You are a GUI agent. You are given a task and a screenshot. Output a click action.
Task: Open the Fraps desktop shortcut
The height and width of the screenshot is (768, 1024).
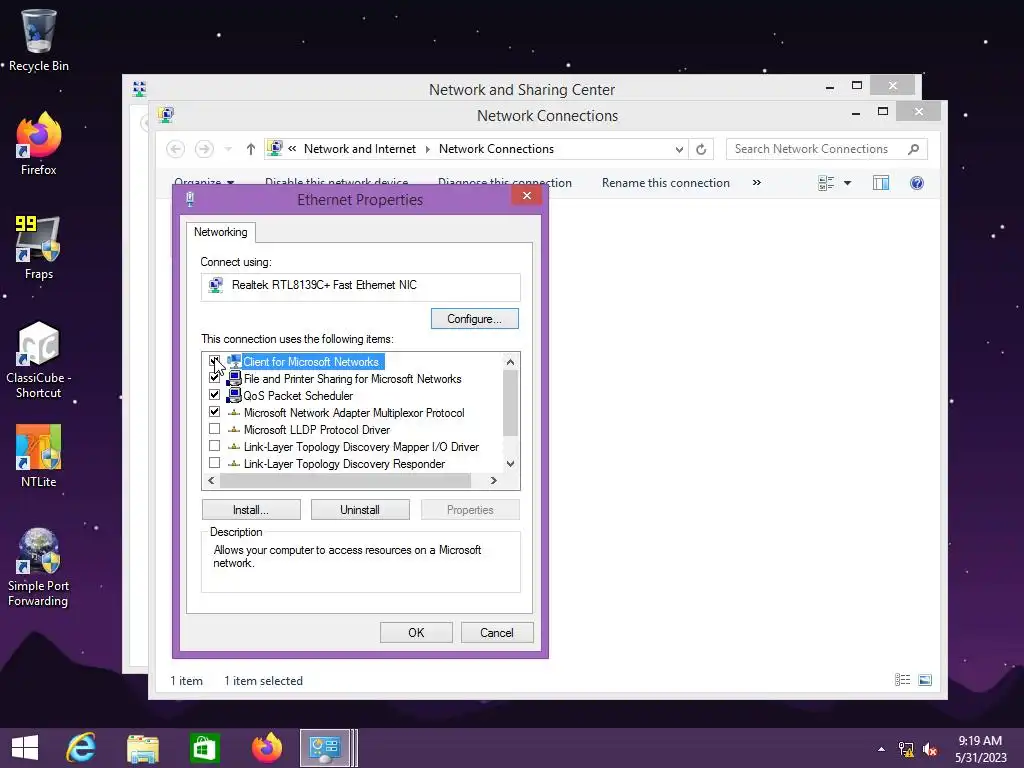(x=39, y=248)
